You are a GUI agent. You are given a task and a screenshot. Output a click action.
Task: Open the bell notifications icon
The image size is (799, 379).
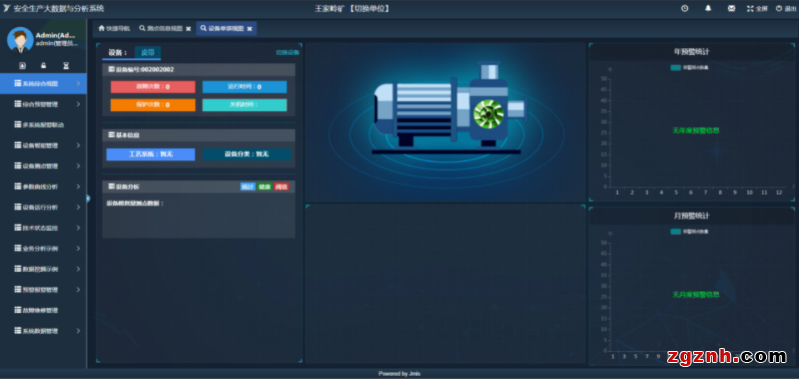click(708, 8)
